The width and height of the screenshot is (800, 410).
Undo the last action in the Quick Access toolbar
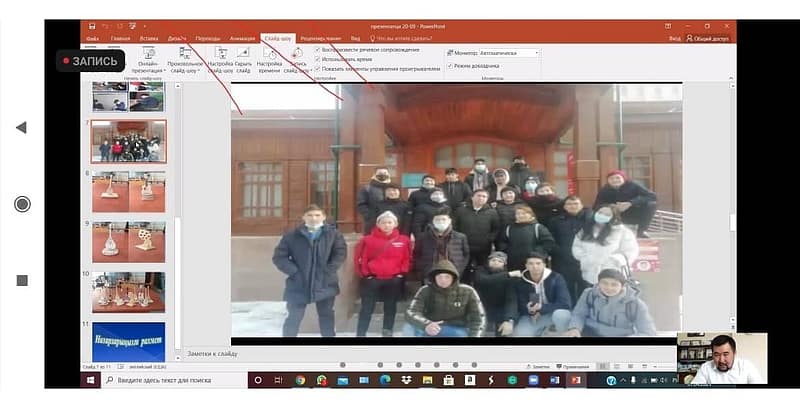pyautogui.click(x=105, y=26)
